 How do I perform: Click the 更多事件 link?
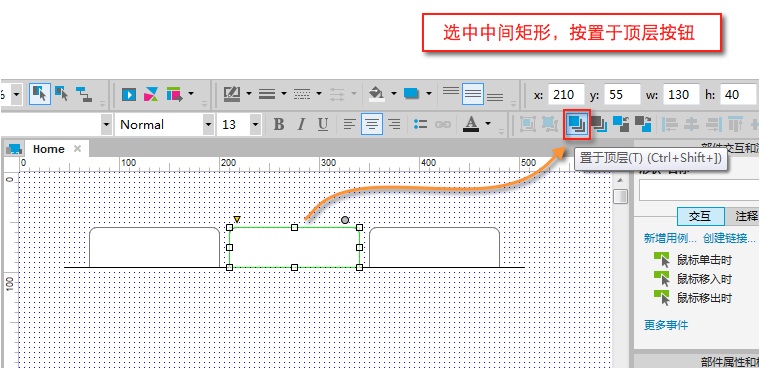click(666, 325)
